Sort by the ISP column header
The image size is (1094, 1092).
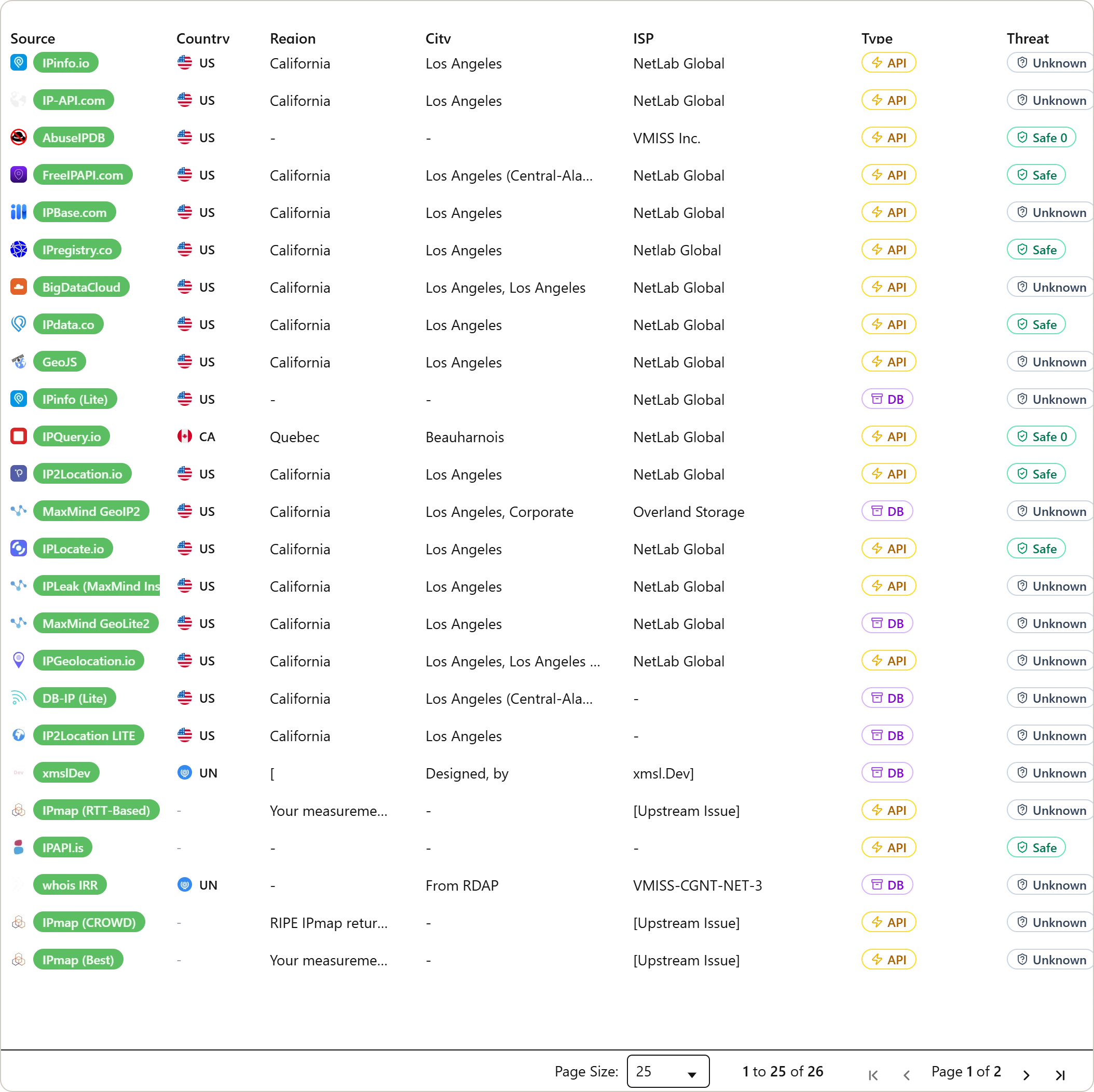pyautogui.click(x=643, y=38)
